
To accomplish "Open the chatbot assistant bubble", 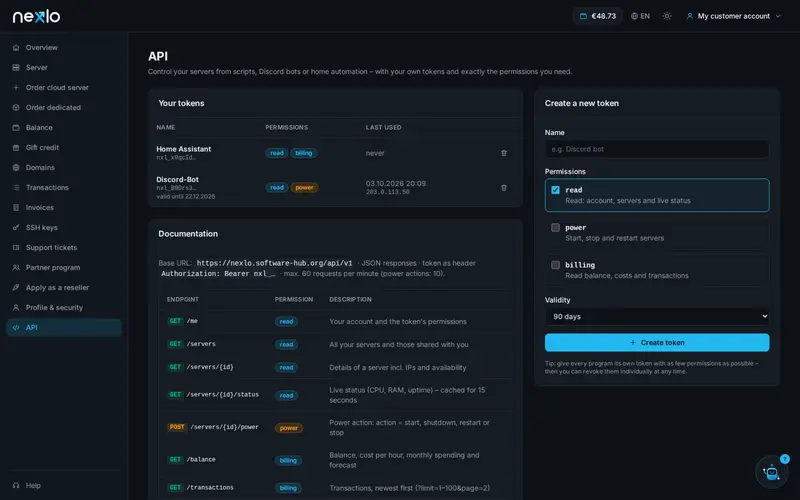I will coord(771,472).
